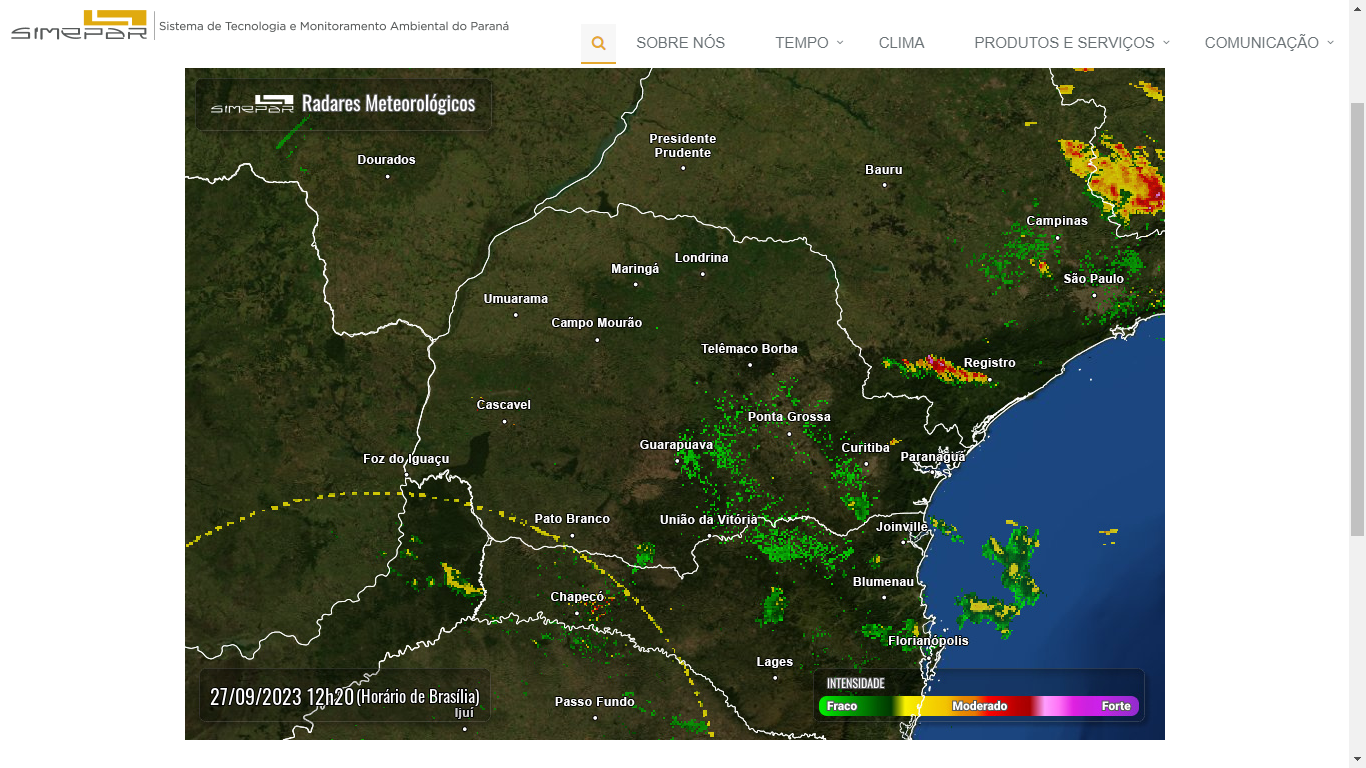Click the INTENSIDADE legend heading
Screen dimensions: 1366x768
[856, 683]
